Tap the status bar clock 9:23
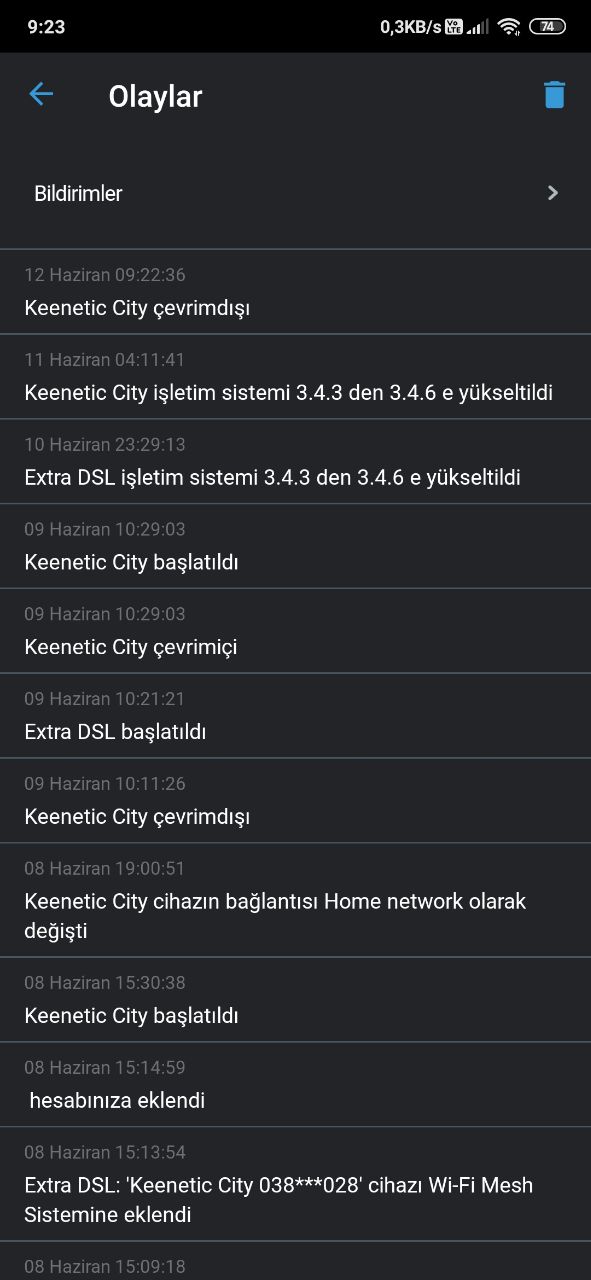The image size is (591, 1280). [46, 27]
